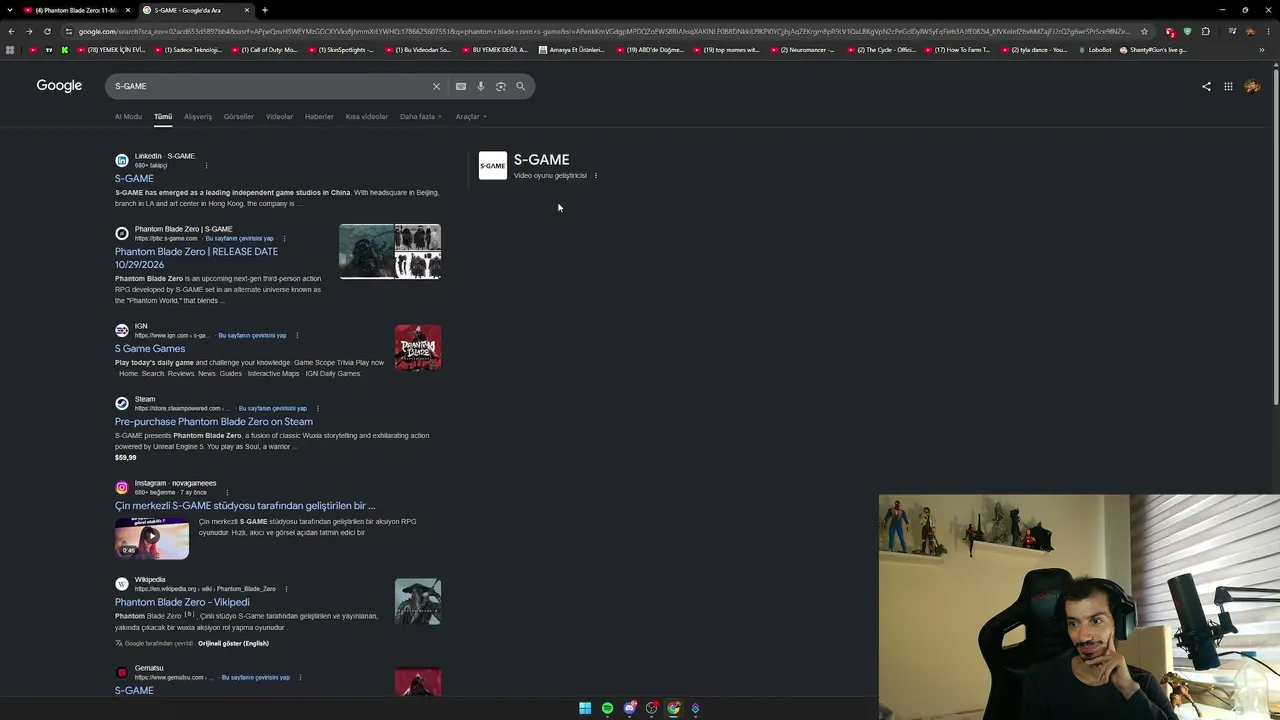Viewport: 1280px width, 720px height.
Task: Open the 'Neuromancer' bookmark
Action: pos(803,49)
